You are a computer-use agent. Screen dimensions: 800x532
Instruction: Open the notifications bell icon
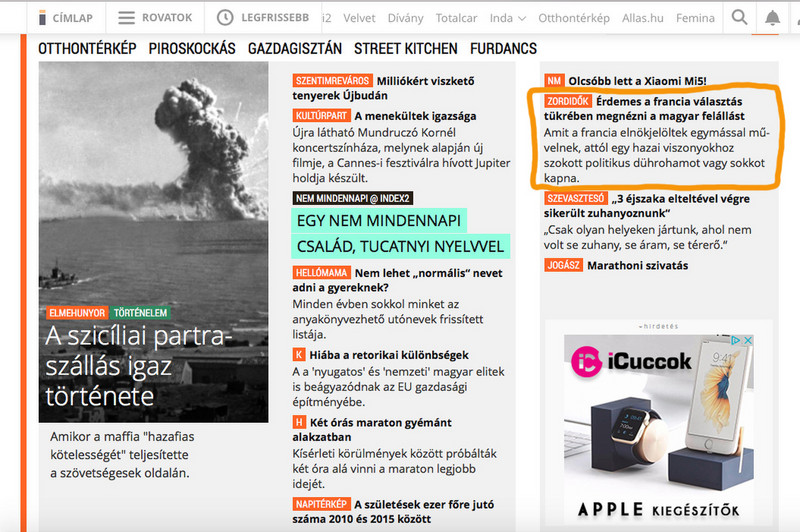[x=772, y=18]
